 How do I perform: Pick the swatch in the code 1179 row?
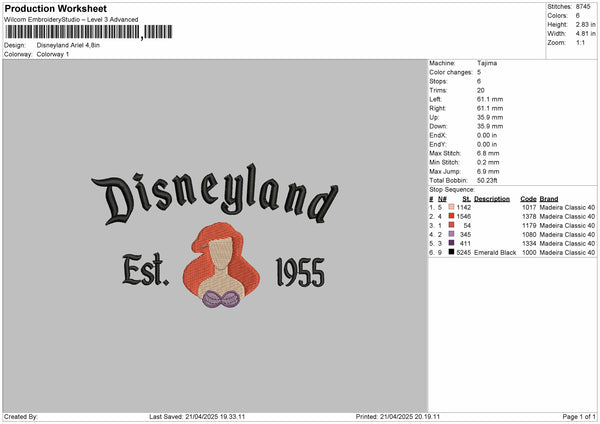452,225
